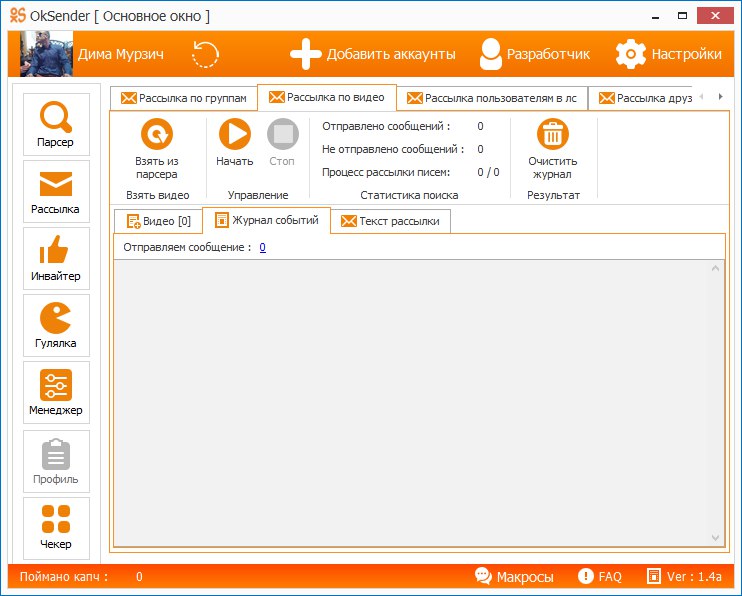Click the refresh arrow next to username

pyautogui.click(x=205, y=54)
